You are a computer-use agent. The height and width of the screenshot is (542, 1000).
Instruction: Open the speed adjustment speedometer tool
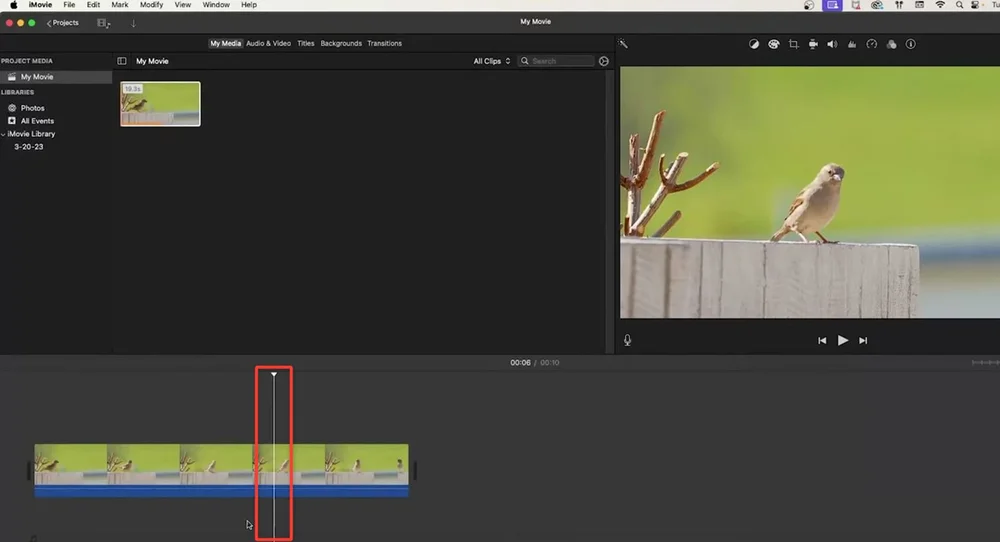click(x=871, y=44)
